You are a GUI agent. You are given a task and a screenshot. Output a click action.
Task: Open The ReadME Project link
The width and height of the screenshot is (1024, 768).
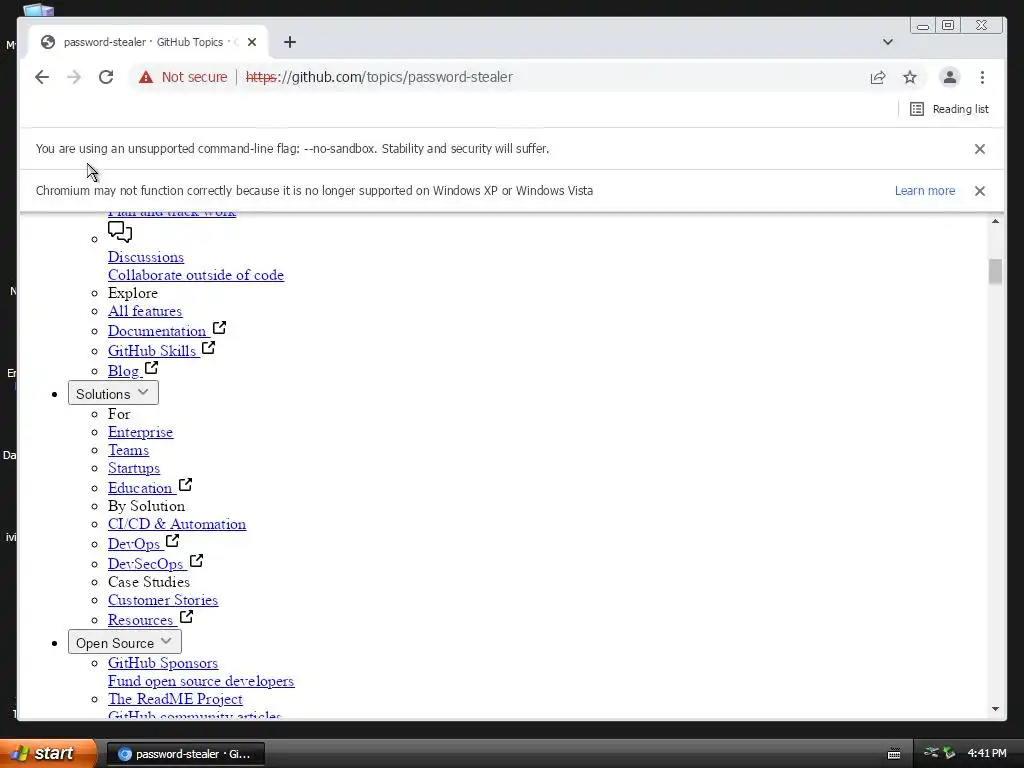tap(175, 699)
